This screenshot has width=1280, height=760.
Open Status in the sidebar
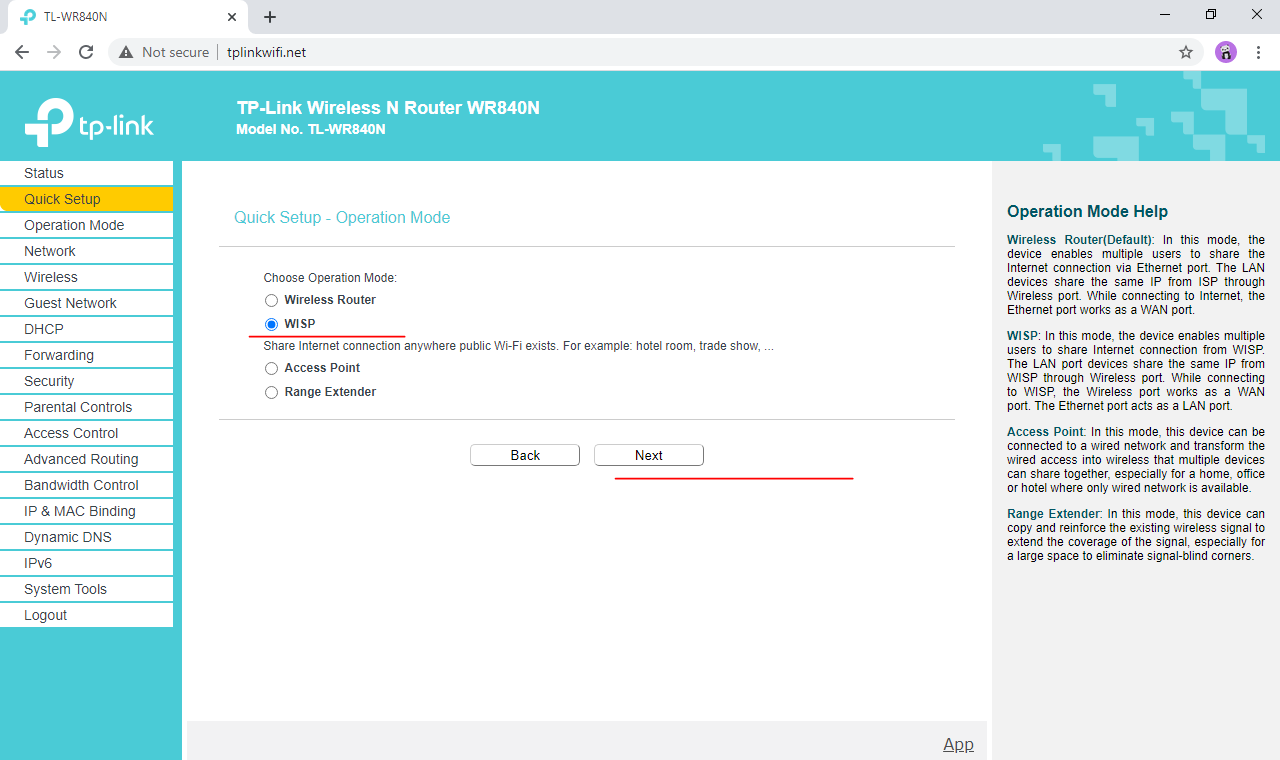click(x=86, y=173)
